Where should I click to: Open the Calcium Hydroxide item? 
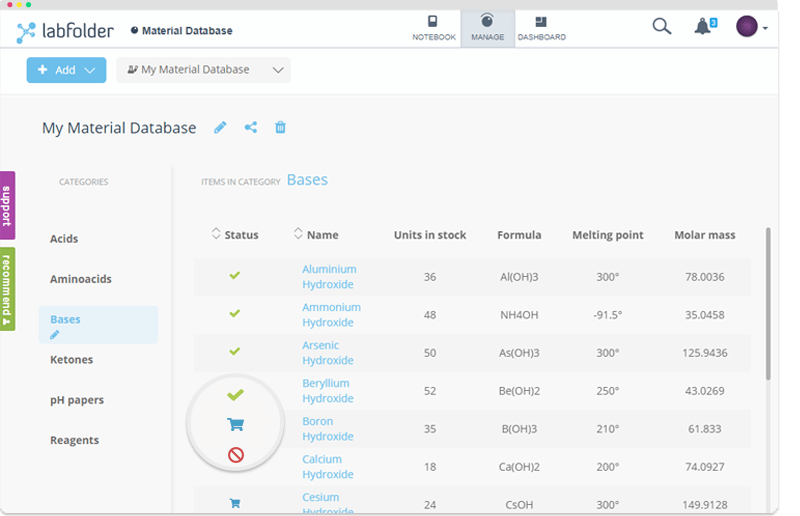[x=328, y=467]
